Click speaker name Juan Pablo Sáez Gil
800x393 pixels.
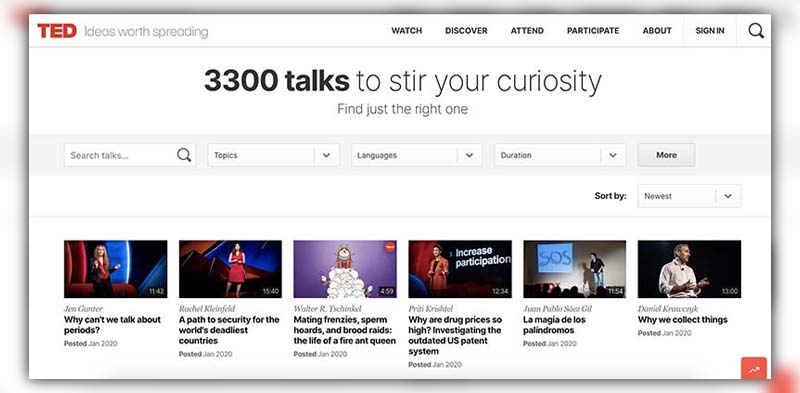pyautogui.click(x=558, y=309)
